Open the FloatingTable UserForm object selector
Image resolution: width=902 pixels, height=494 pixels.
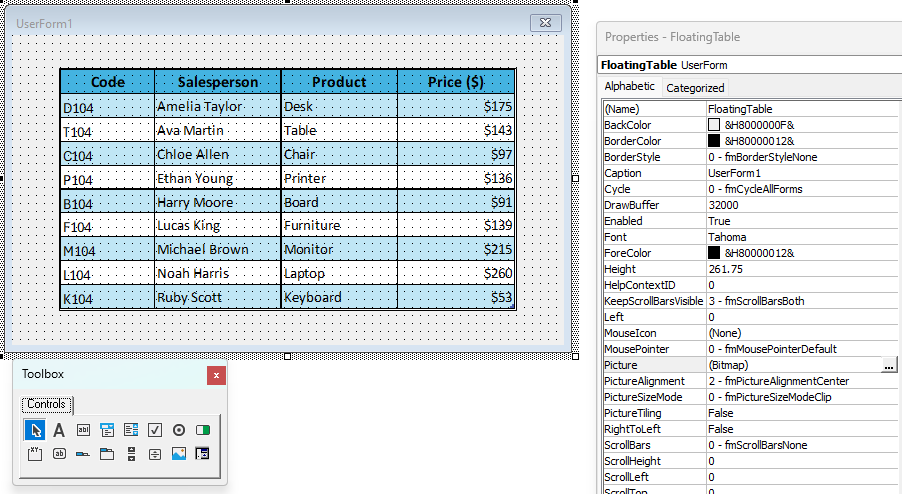pos(750,65)
